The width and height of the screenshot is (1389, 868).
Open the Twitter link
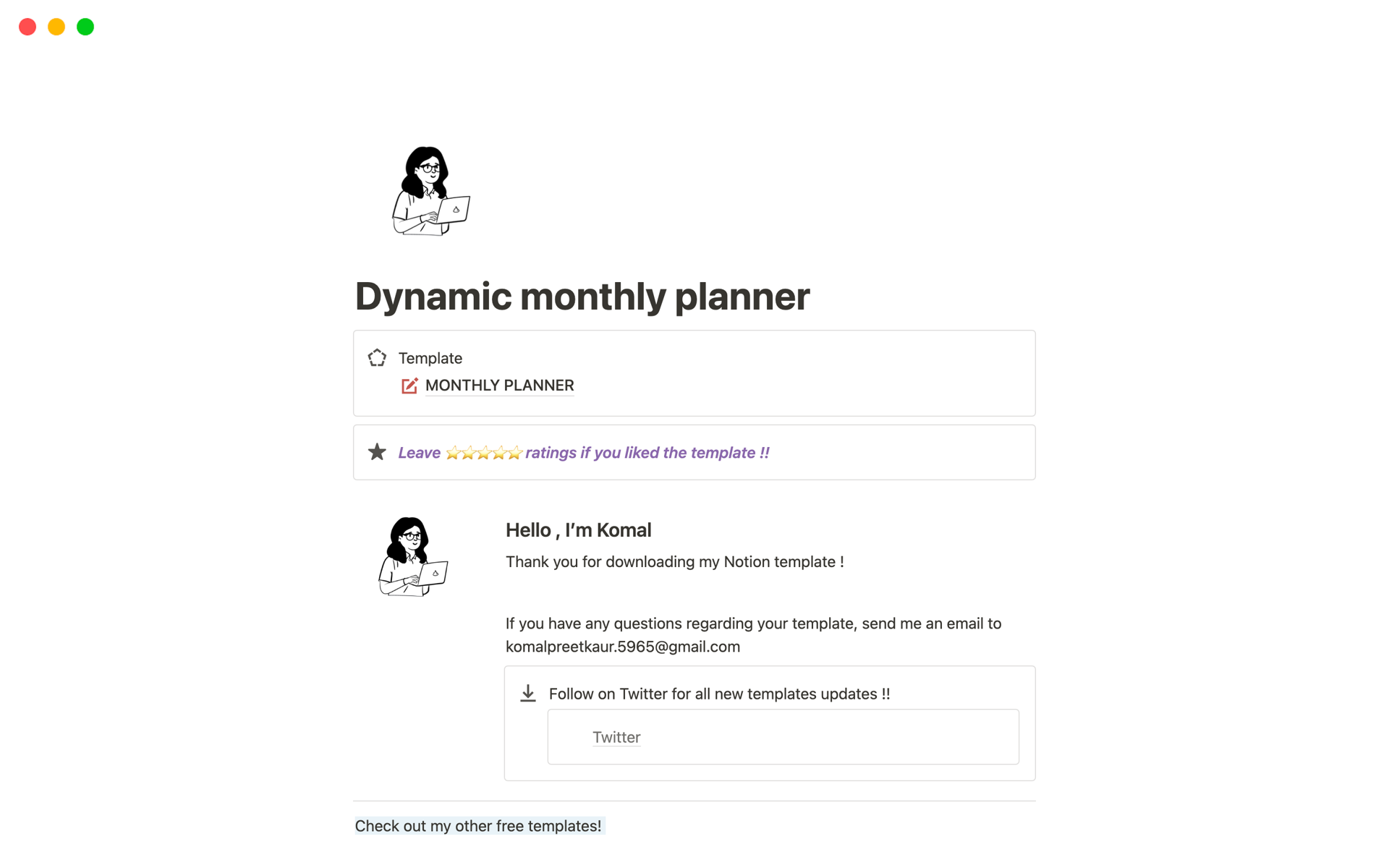click(x=616, y=737)
